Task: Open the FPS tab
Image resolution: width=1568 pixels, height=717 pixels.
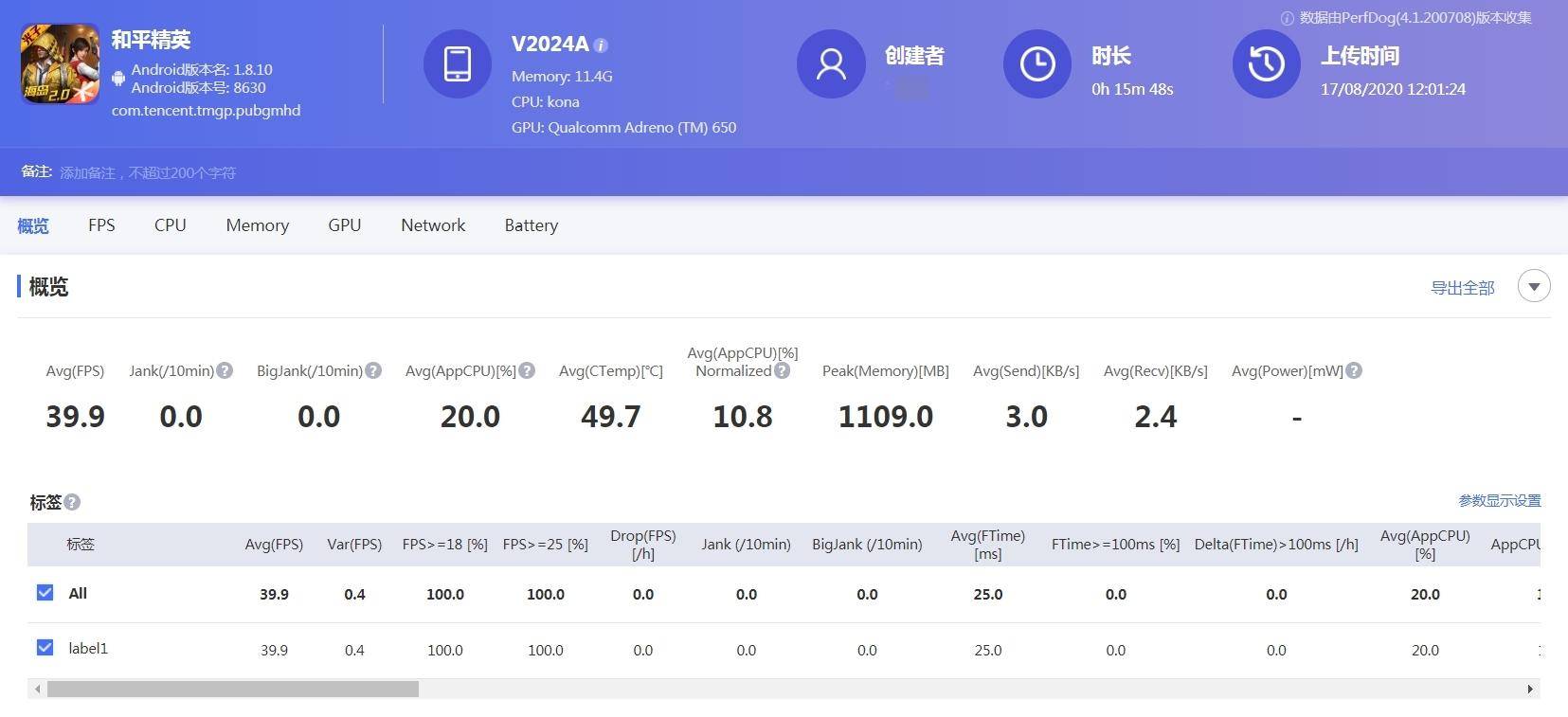Action: [101, 225]
